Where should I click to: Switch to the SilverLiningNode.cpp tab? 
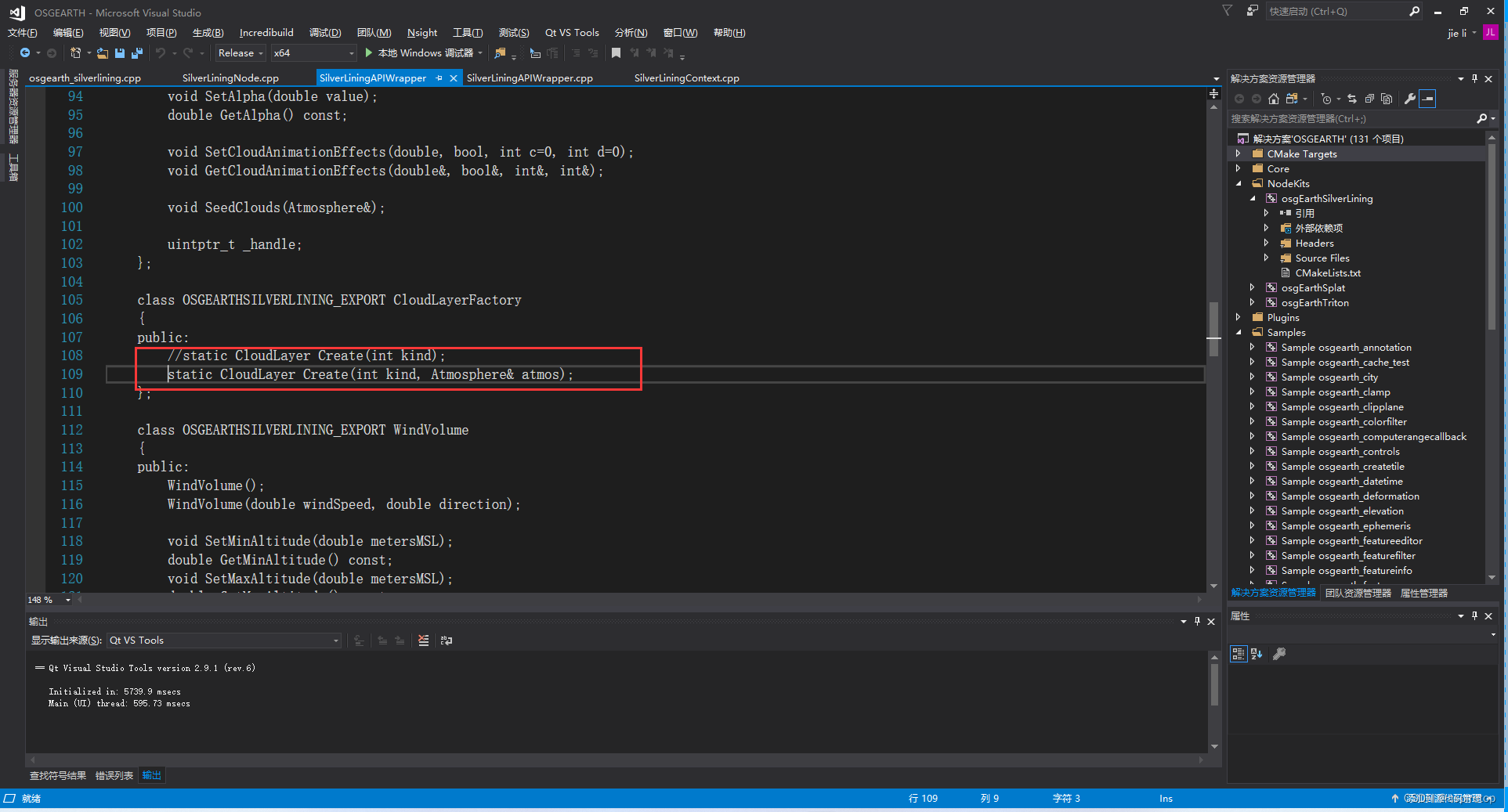230,78
